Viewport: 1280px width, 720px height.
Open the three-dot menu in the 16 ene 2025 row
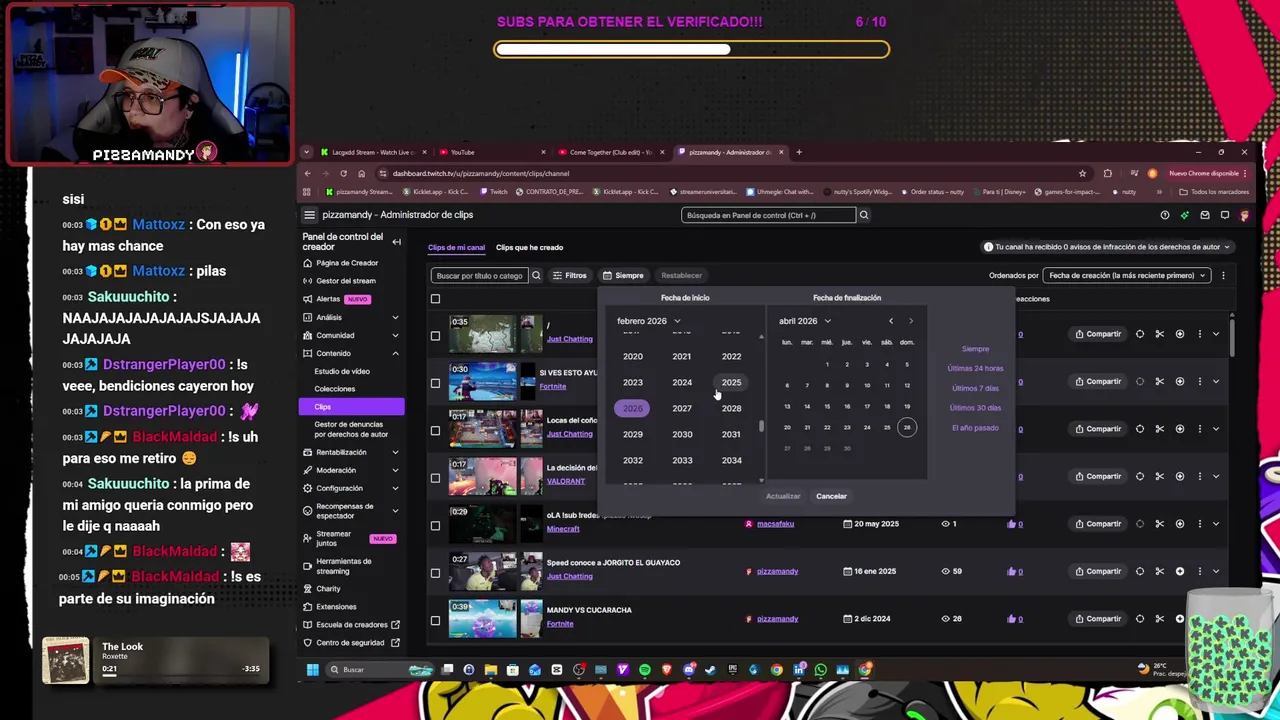point(1200,571)
